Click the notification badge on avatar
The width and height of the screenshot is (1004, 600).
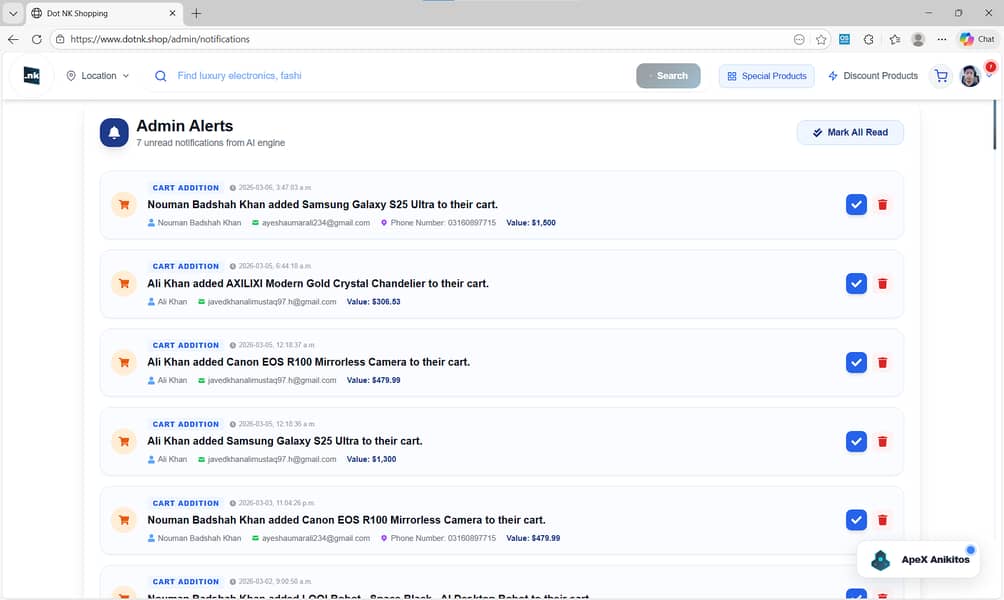coord(991,67)
